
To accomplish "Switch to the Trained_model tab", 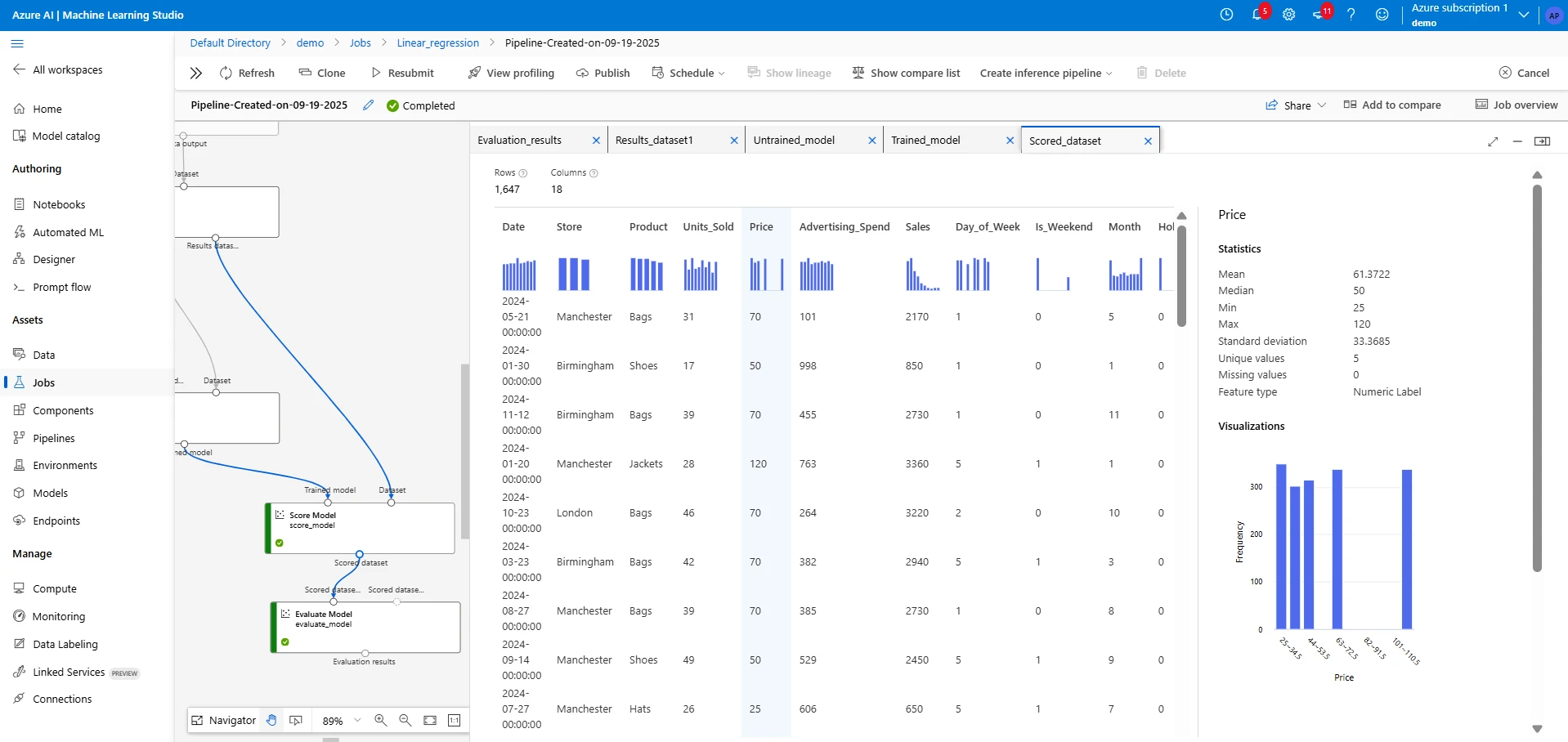I will [x=926, y=140].
